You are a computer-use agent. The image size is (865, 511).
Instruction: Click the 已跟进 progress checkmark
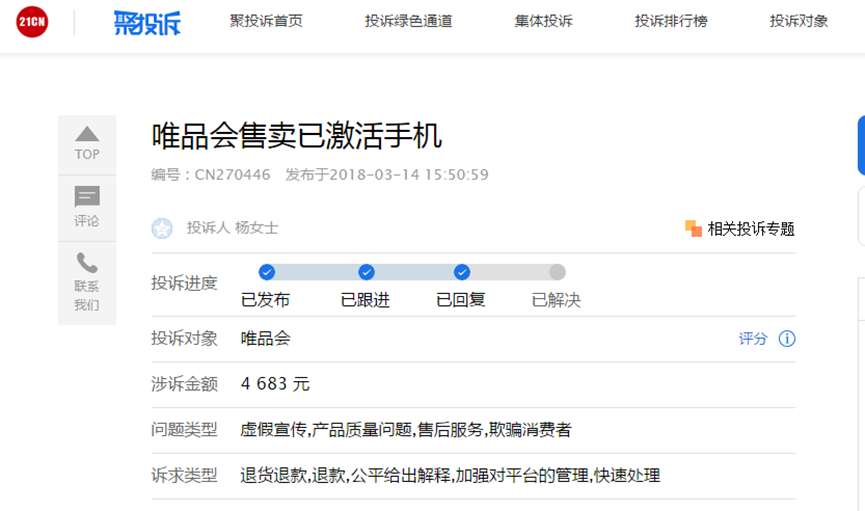tap(366, 272)
